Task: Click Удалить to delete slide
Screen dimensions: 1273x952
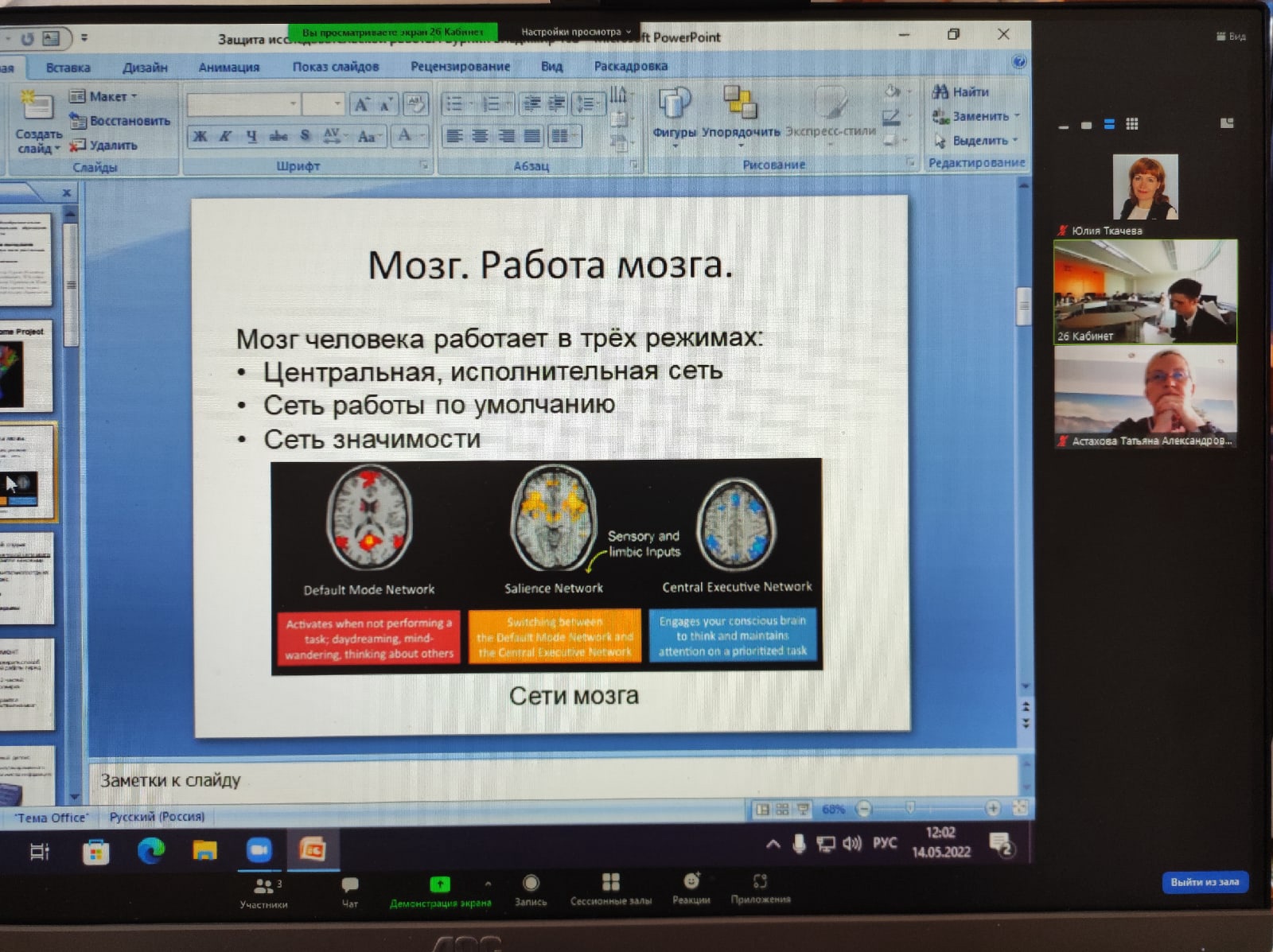Action: 103,146
